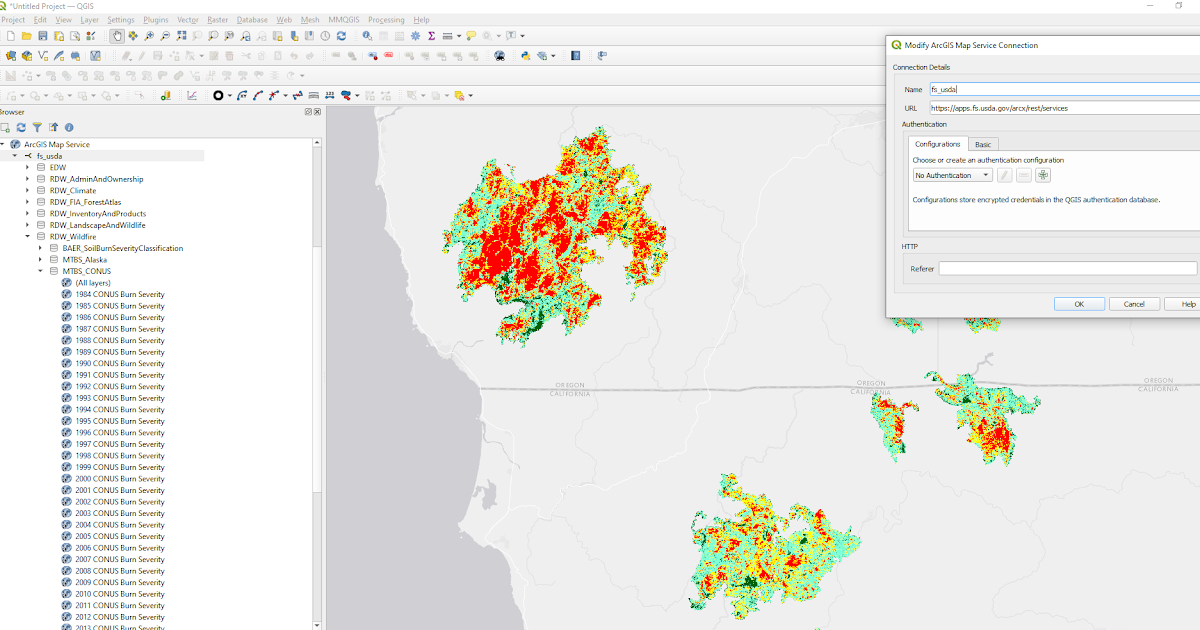Create a new project with the blank page icon
This screenshot has width=1200, height=630.
click(11, 36)
